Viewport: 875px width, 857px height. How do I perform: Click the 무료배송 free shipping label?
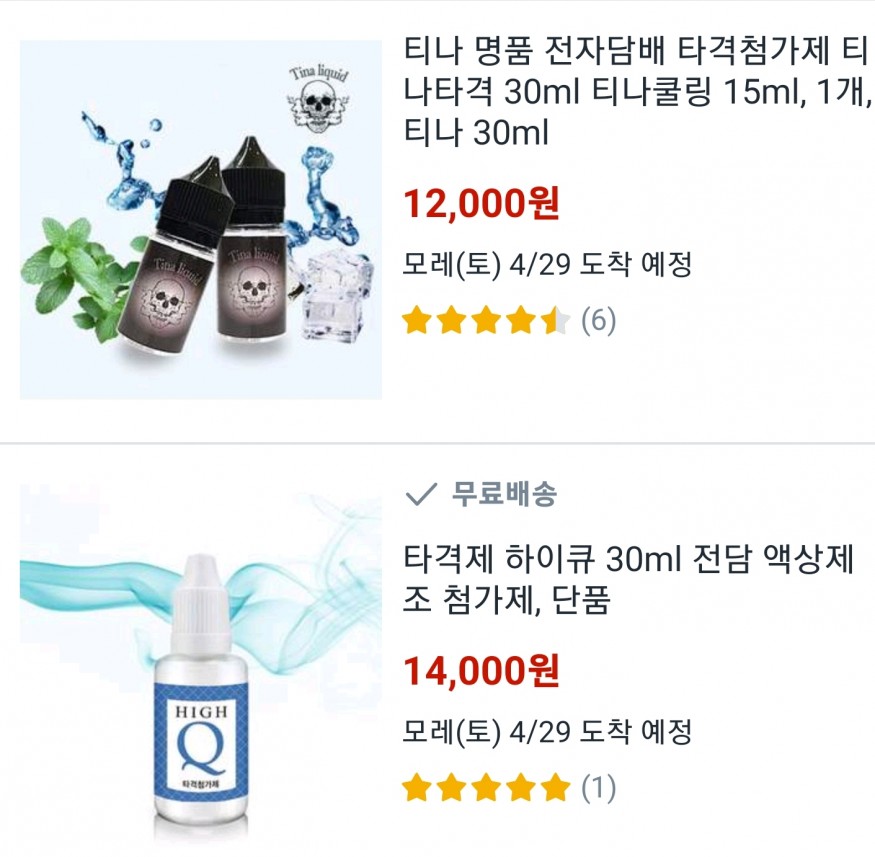pyautogui.click(x=503, y=494)
